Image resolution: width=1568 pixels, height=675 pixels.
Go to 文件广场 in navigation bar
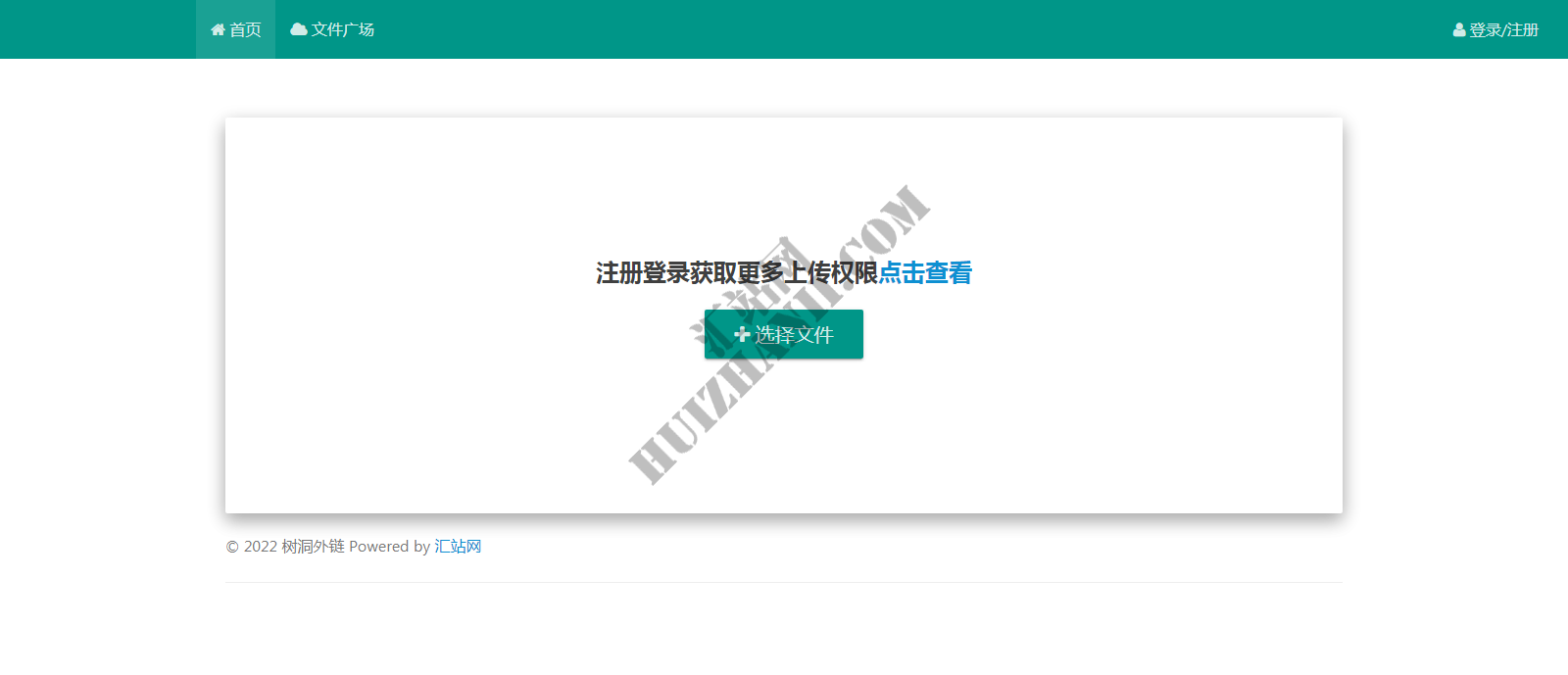pos(332,29)
